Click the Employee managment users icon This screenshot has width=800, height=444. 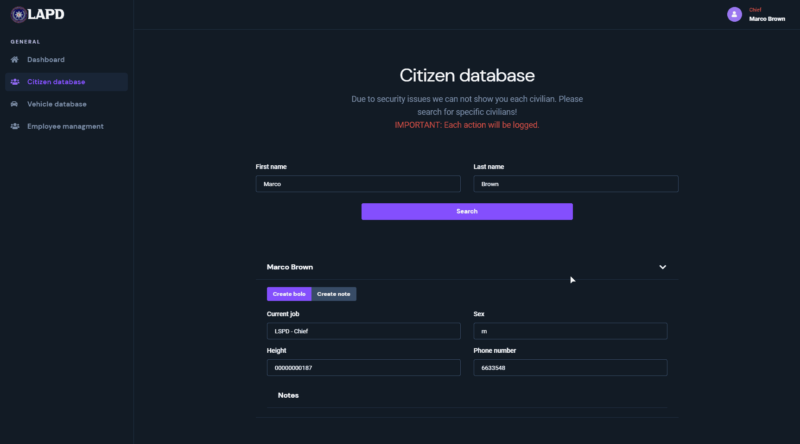click(x=15, y=126)
